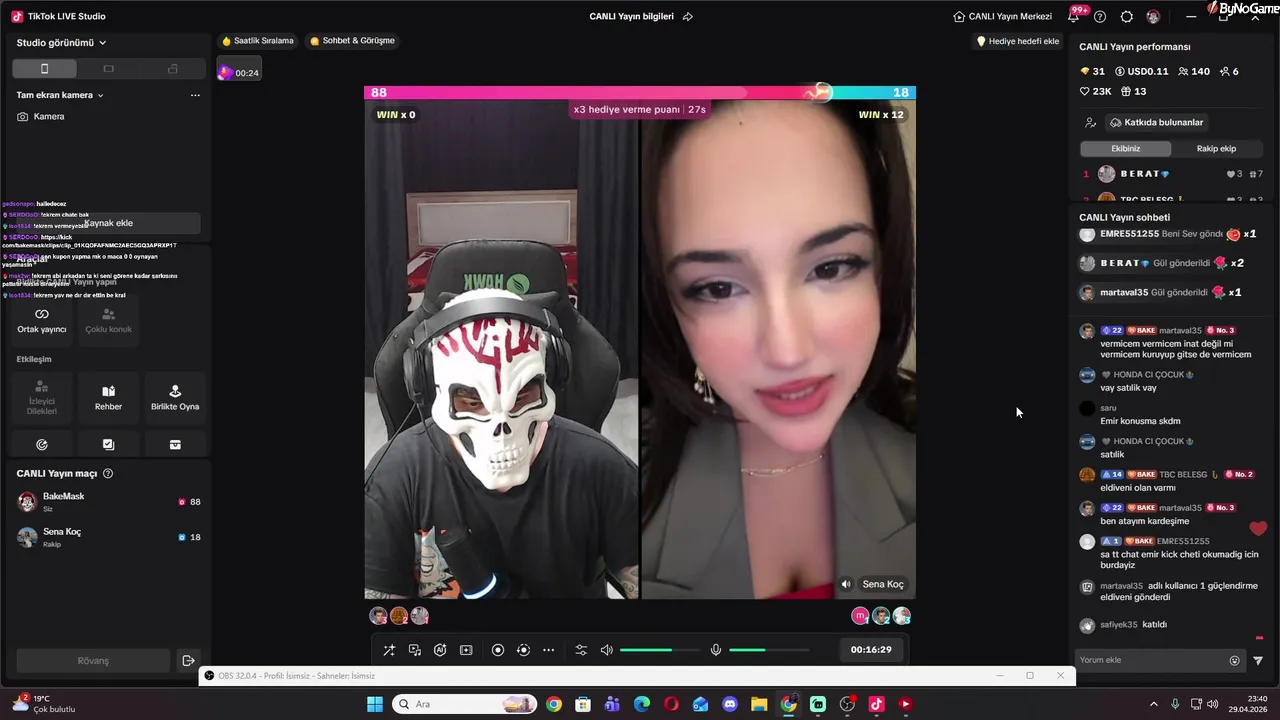Viewport: 1280px width, 720px height.
Task: Click the circular target icon tile under Etkileşim
Action: pyautogui.click(x=41, y=444)
